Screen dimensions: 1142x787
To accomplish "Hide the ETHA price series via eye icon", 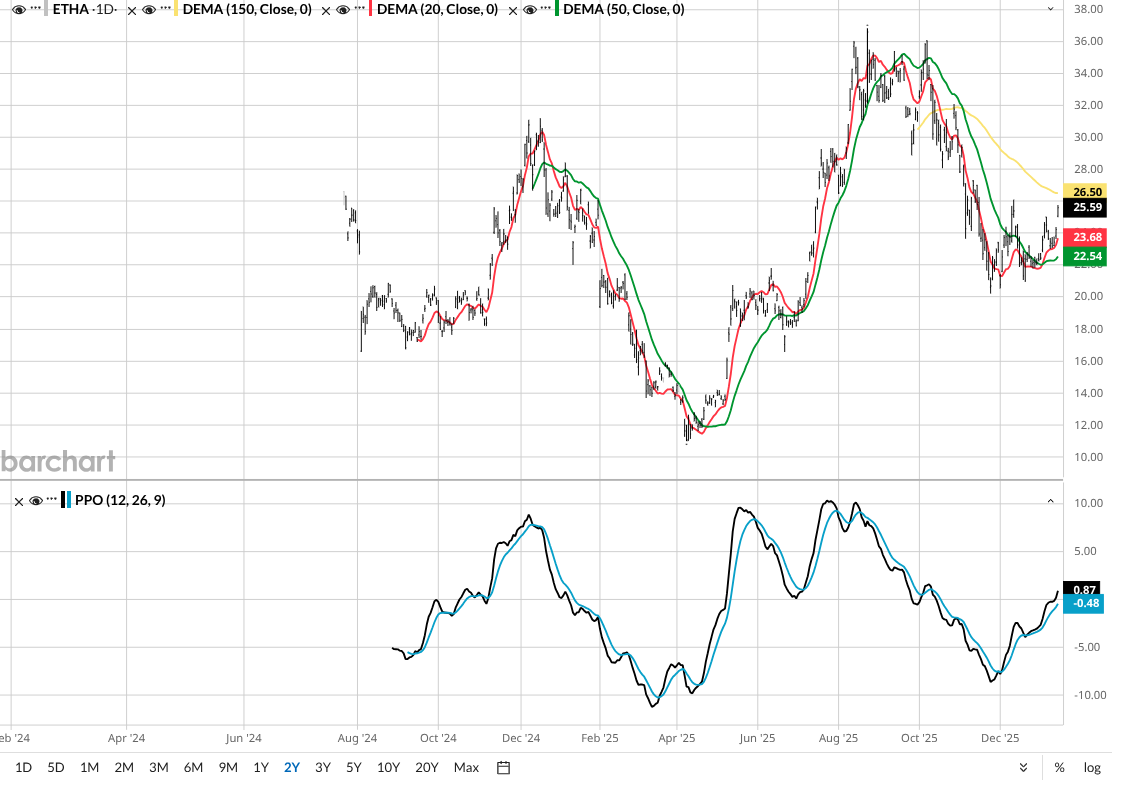I will coord(19,9).
